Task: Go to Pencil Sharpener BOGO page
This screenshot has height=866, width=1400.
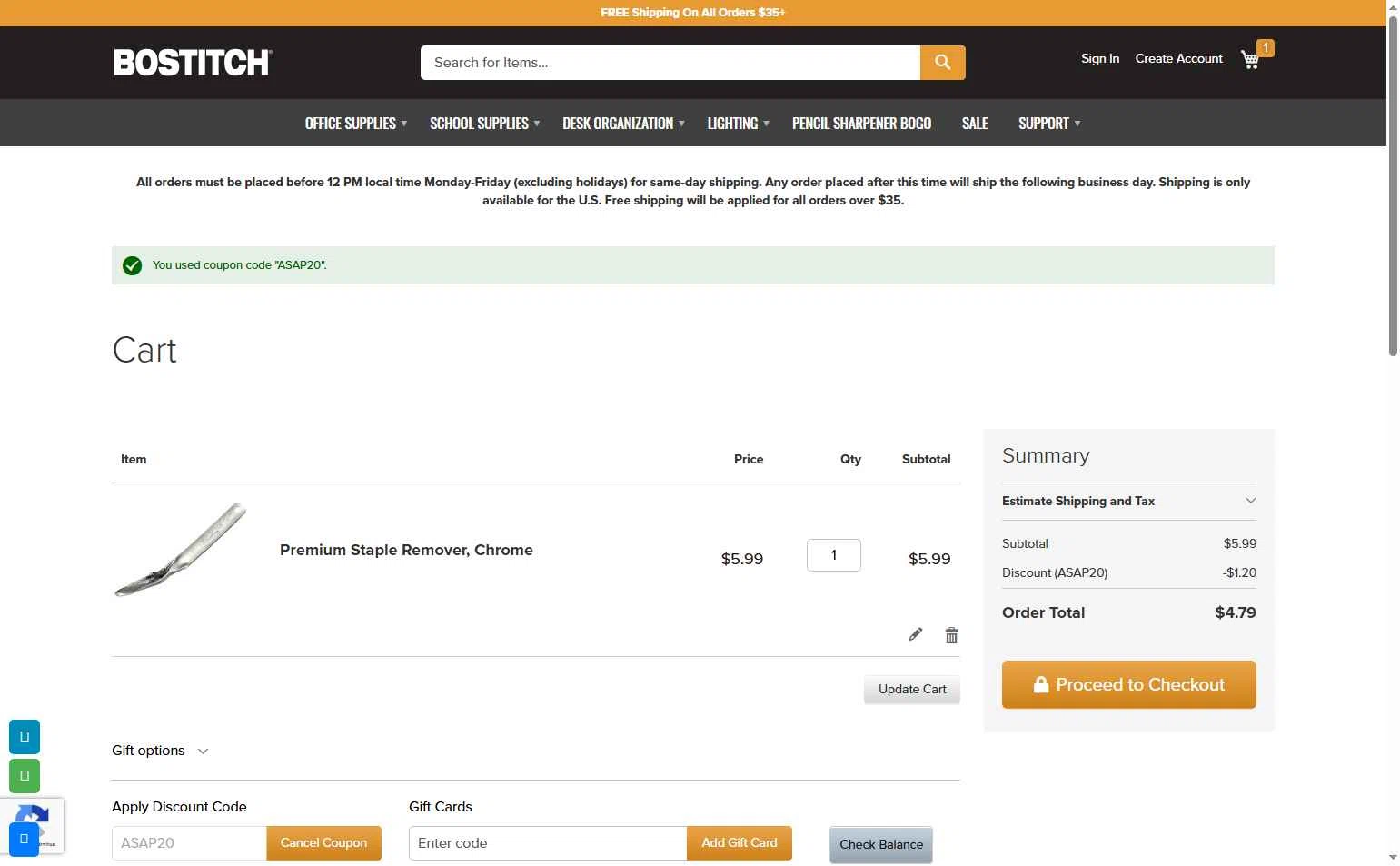Action: click(x=861, y=123)
